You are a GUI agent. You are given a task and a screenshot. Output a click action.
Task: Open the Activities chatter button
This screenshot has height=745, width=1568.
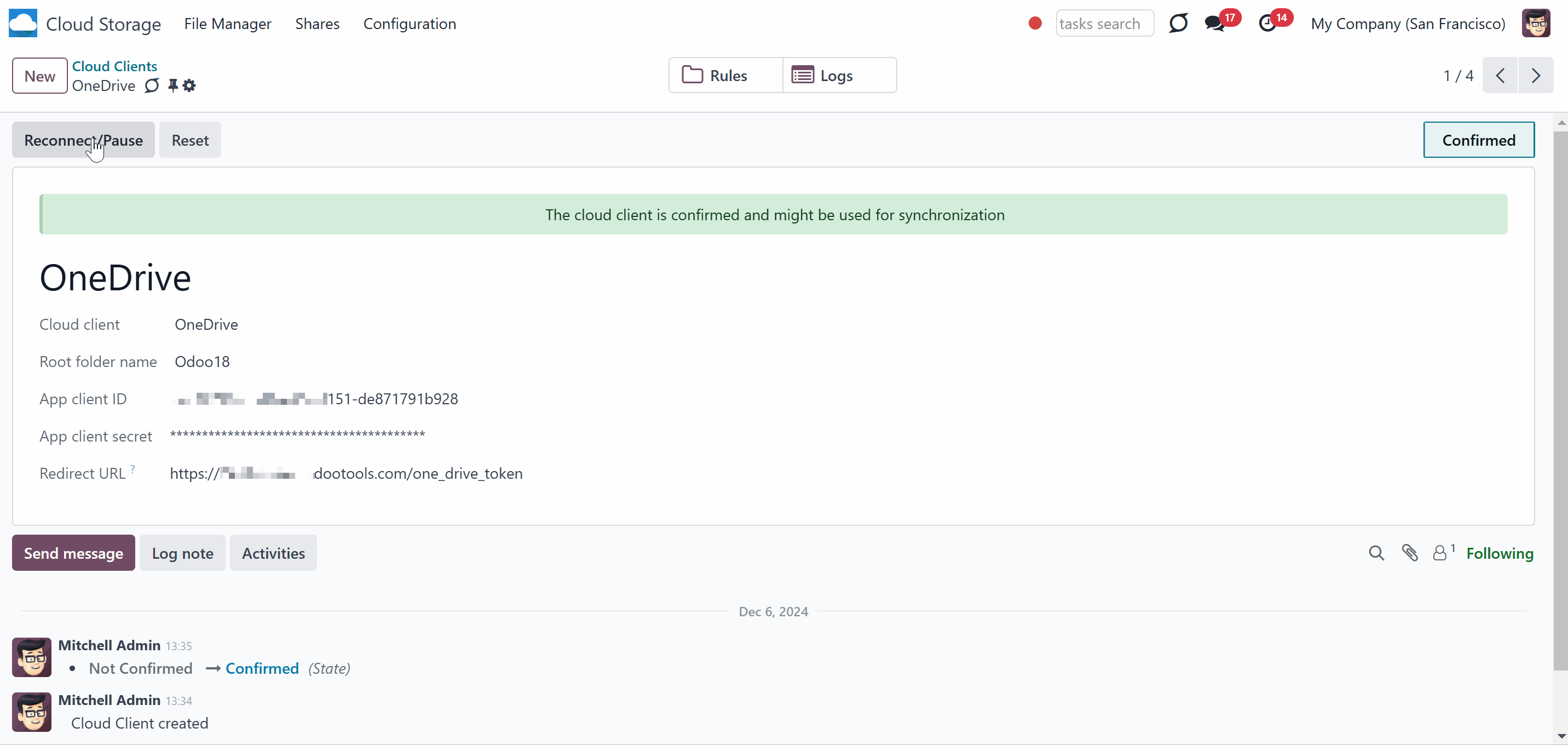pyautogui.click(x=273, y=553)
